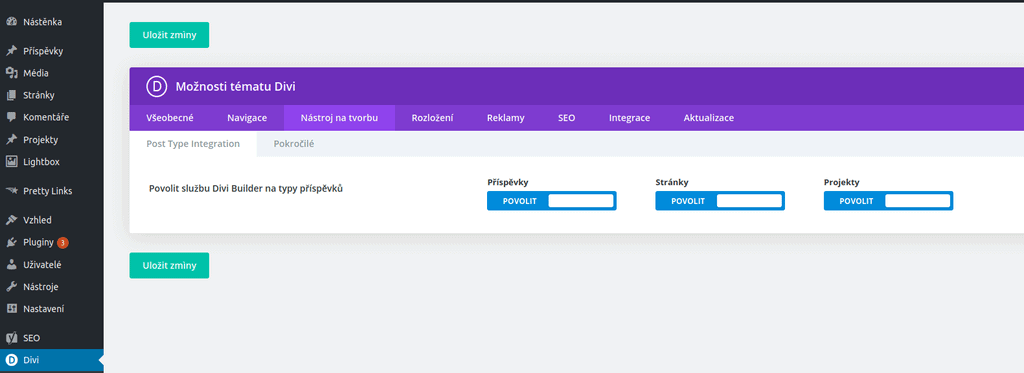
Task: Click the Pretty Links star icon
Action: coord(11,191)
